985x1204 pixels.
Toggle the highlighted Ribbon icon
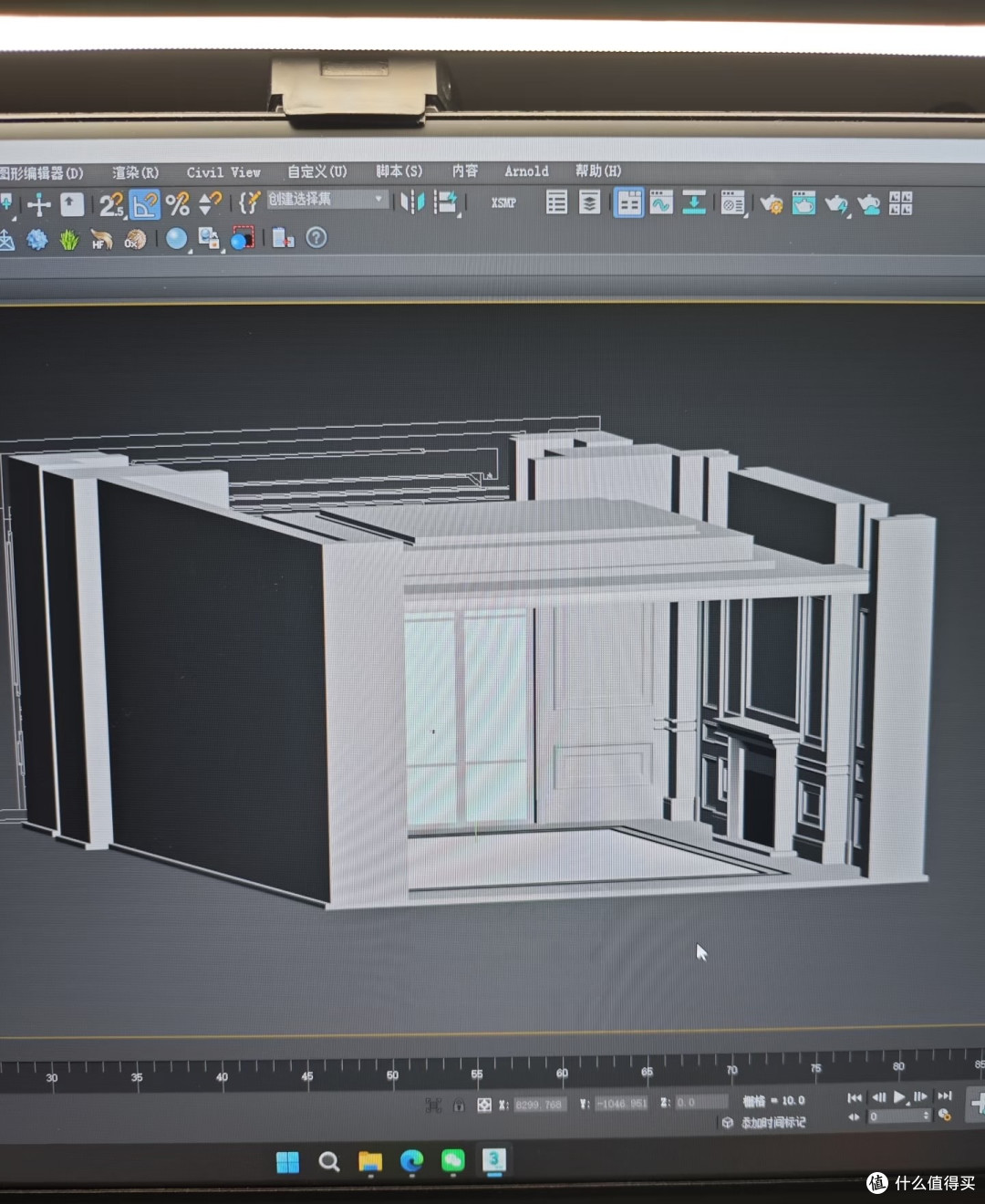click(x=628, y=202)
